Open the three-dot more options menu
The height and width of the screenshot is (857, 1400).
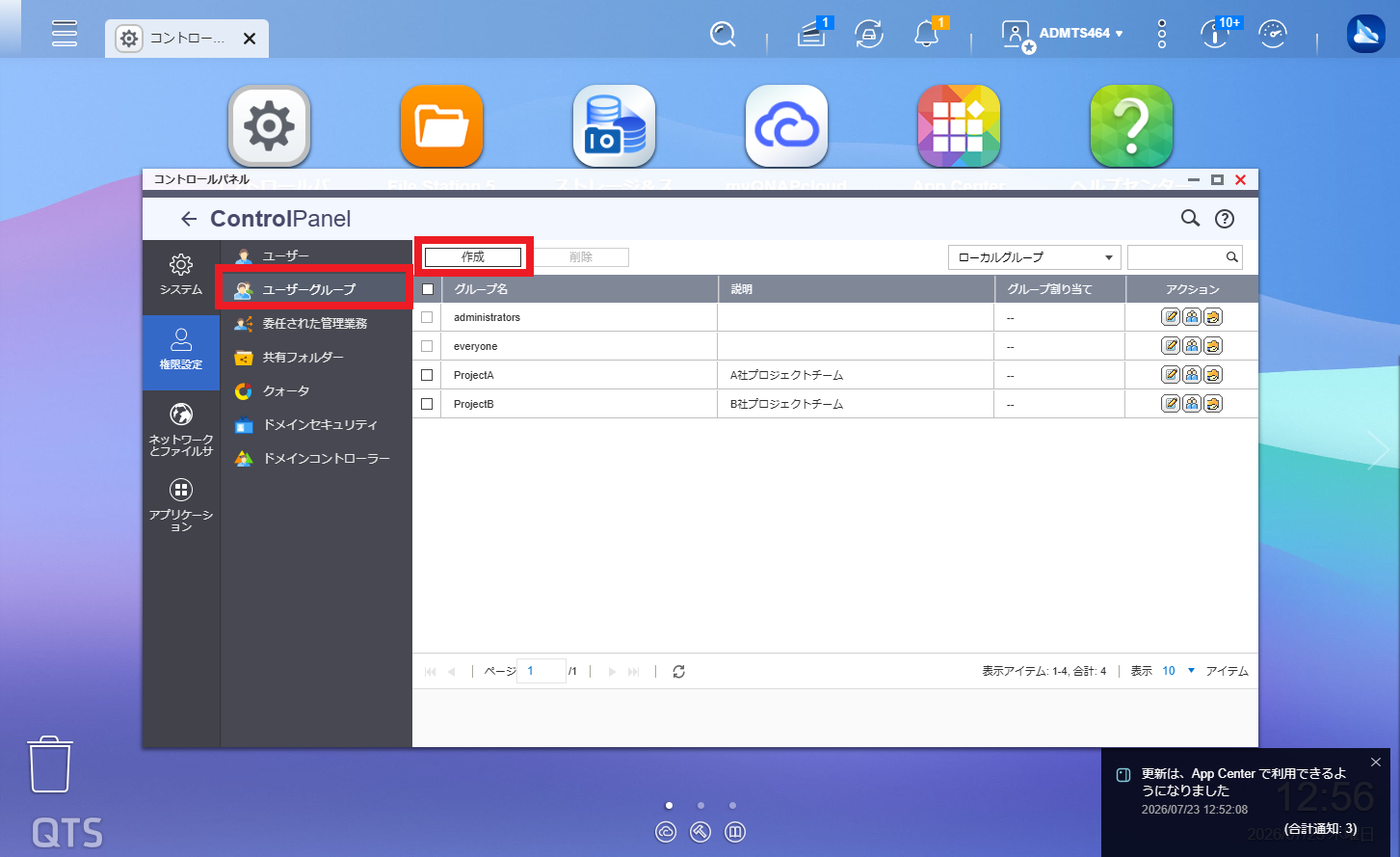(1162, 35)
